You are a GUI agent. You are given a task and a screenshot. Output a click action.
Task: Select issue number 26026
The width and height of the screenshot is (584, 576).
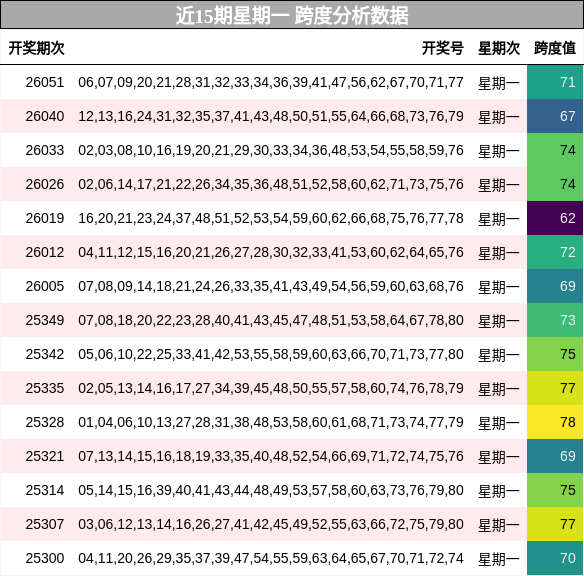tap(45, 184)
